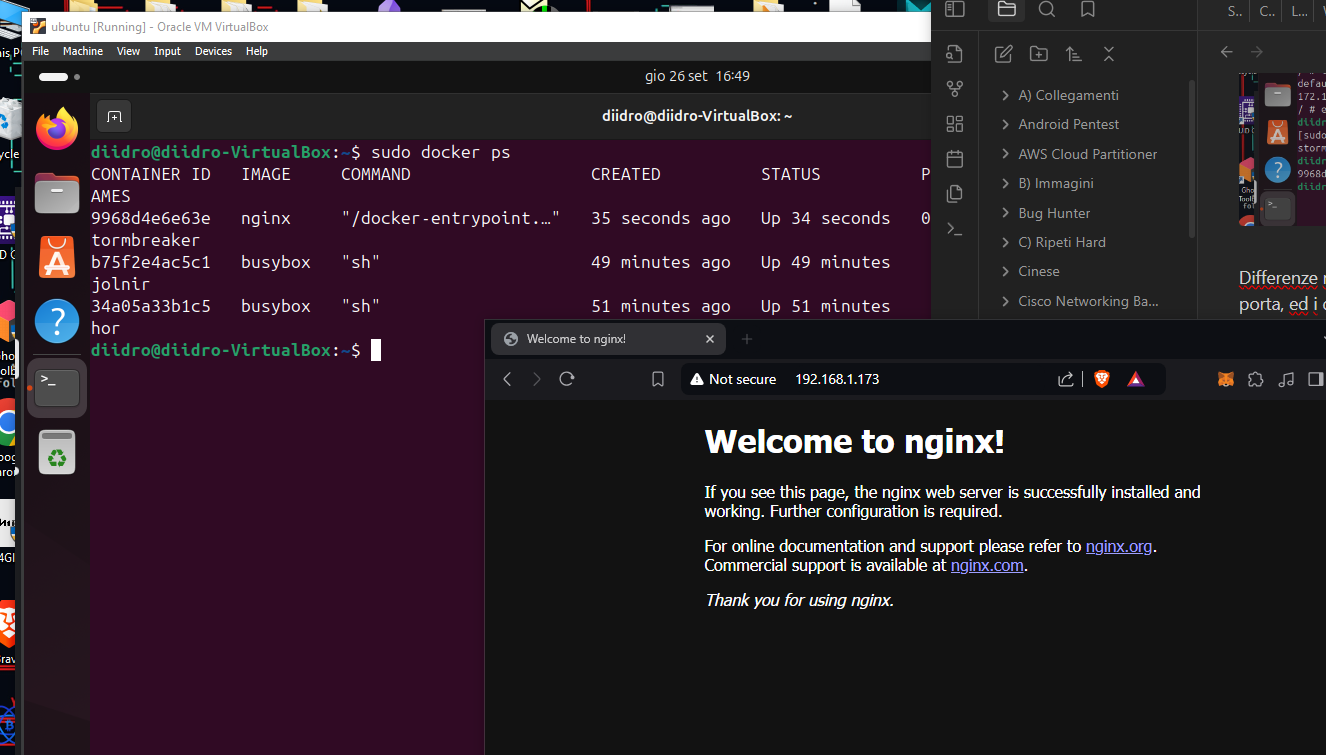Open the search panel in Obsidian
The image size is (1326, 755).
click(1046, 11)
